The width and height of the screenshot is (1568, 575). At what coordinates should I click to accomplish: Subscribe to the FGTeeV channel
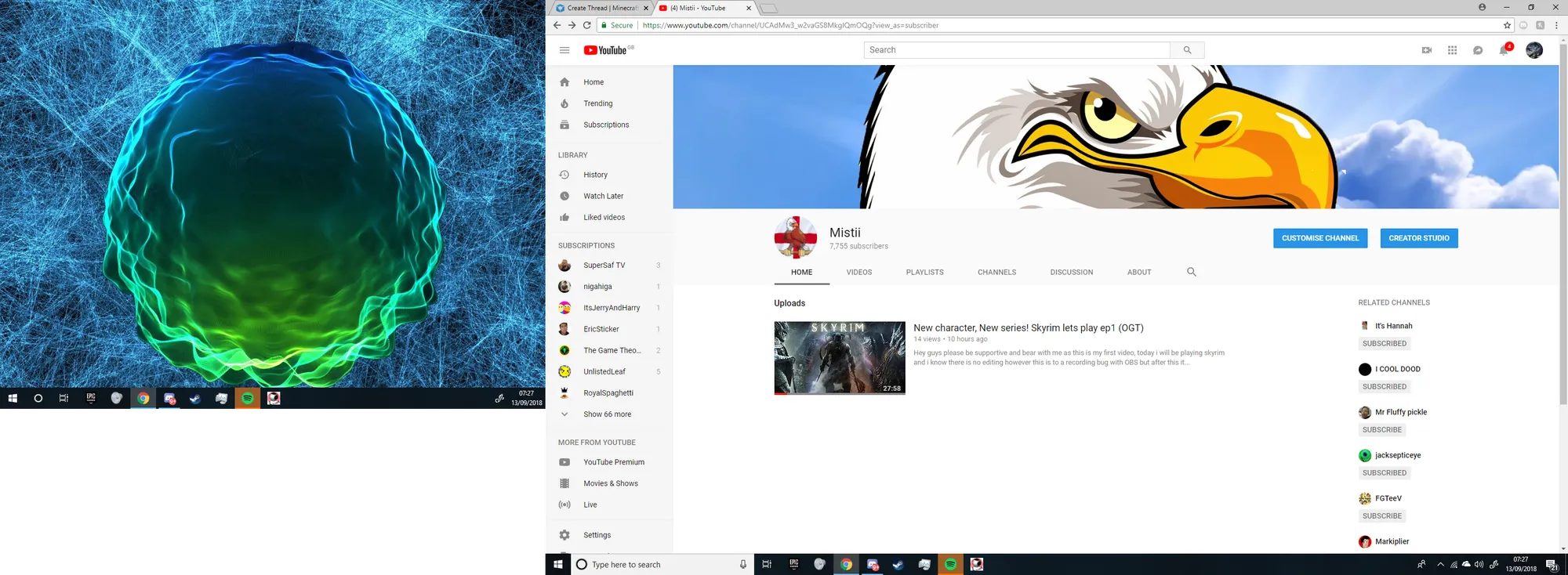point(1381,516)
